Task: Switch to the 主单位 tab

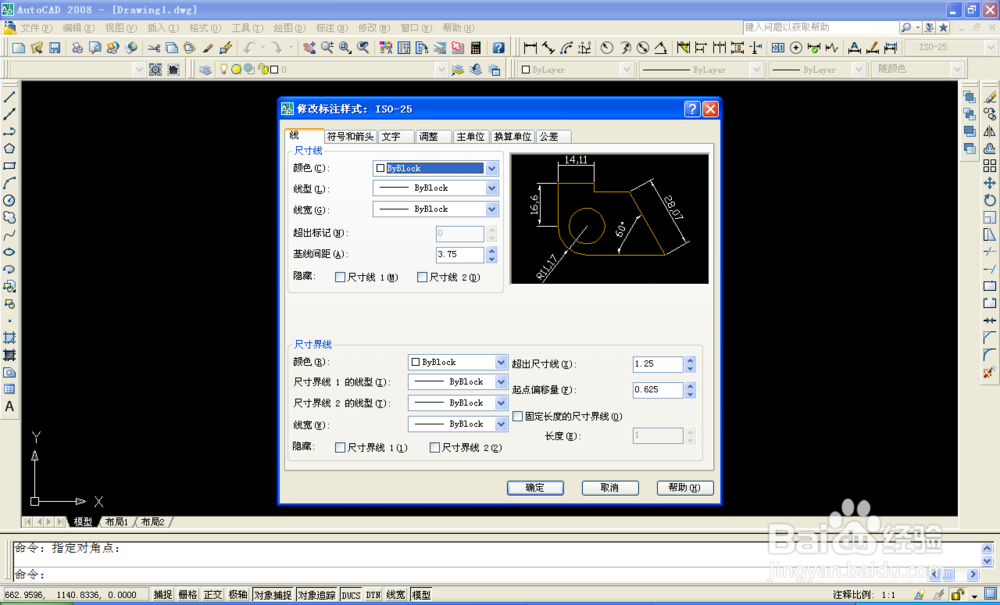Action: pyautogui.click(x=471, y=136)
